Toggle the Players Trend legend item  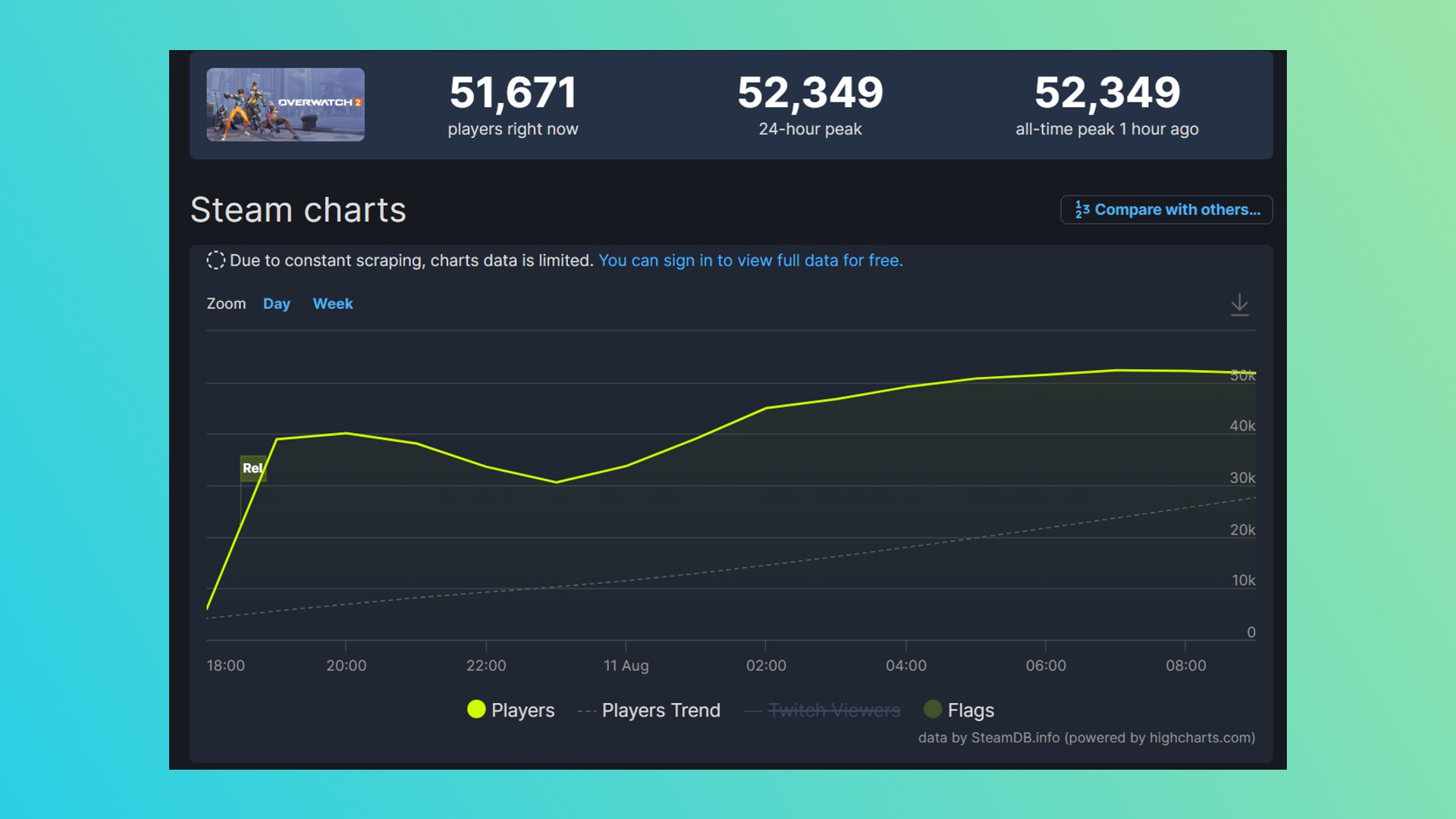click(x=649, y=710)
